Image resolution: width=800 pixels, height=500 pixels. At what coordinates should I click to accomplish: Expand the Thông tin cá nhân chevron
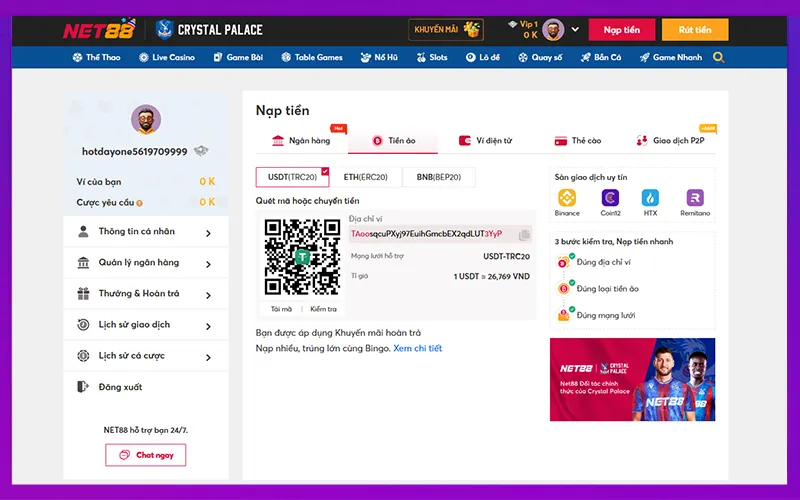pyautogui.click(x=208, y=233)
